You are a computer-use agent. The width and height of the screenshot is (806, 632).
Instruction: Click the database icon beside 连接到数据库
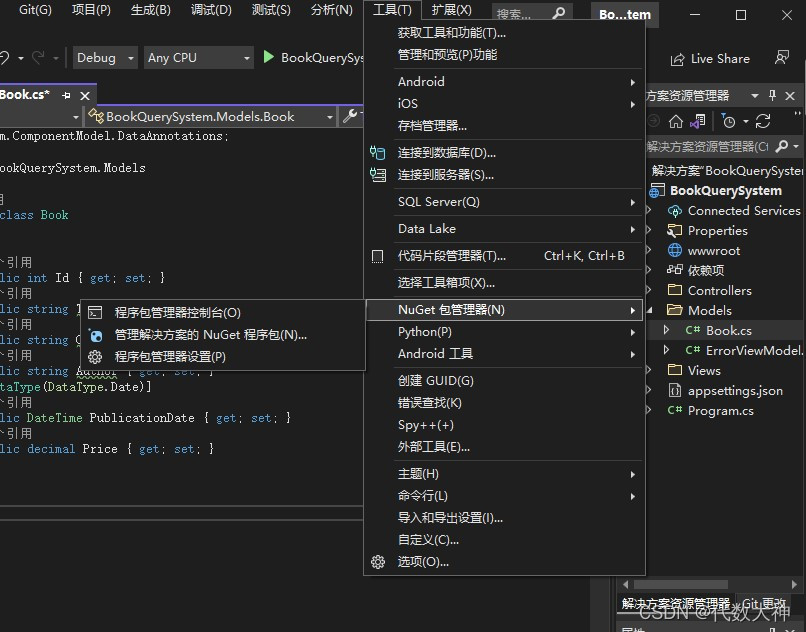click(x=378, y=153)
